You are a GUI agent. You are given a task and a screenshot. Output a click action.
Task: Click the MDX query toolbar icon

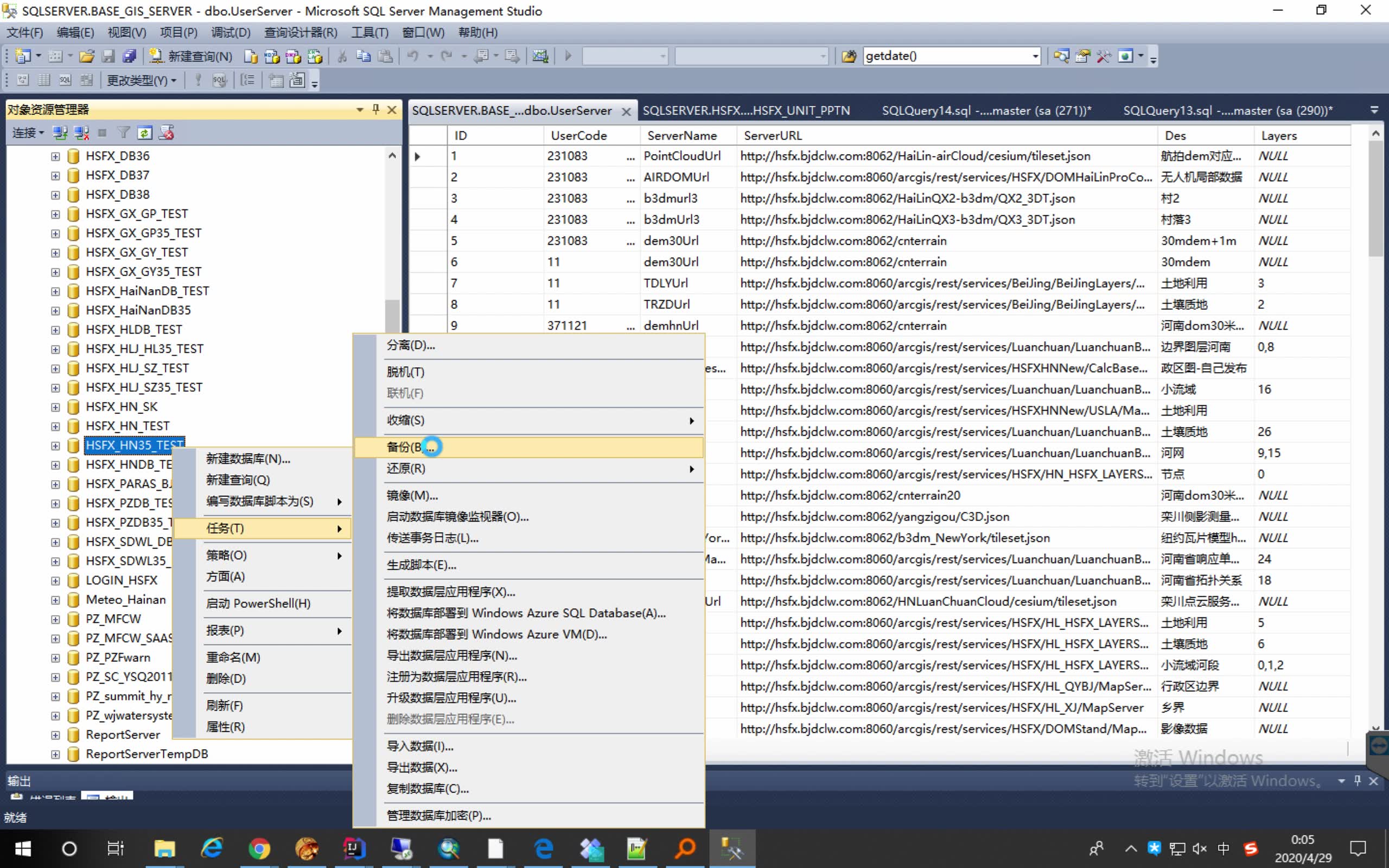tap(272, 56)
